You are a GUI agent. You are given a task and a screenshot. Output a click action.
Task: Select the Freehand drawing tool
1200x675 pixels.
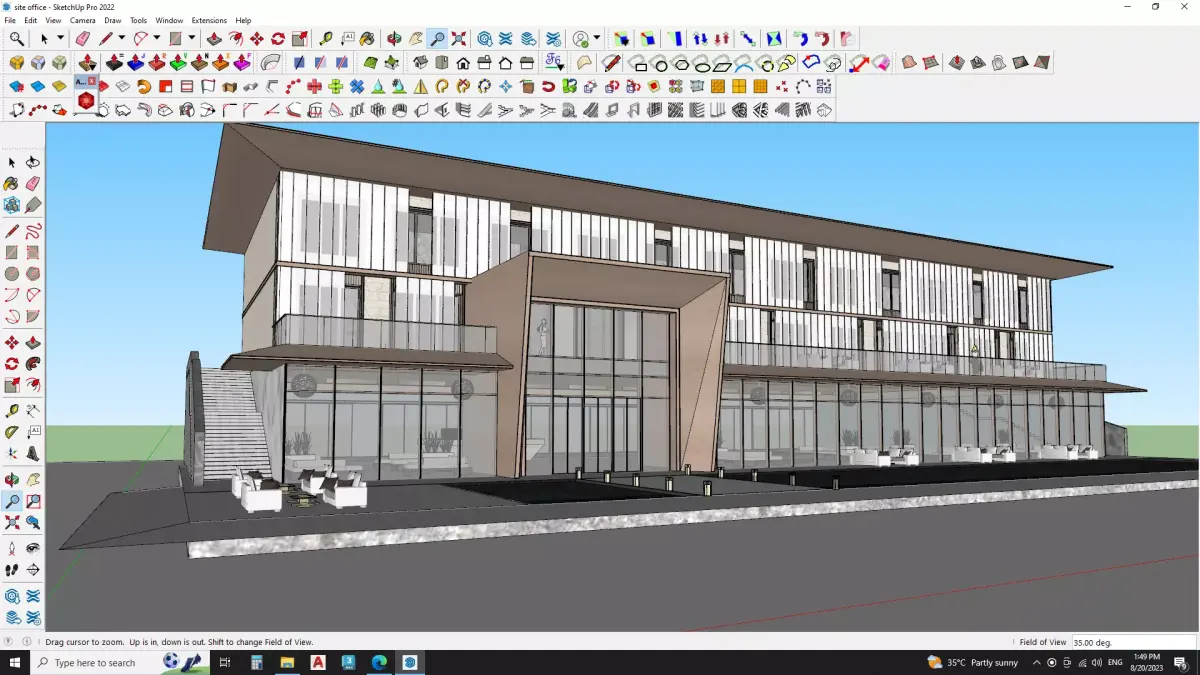pyautogui.click(x=33, y=231)
